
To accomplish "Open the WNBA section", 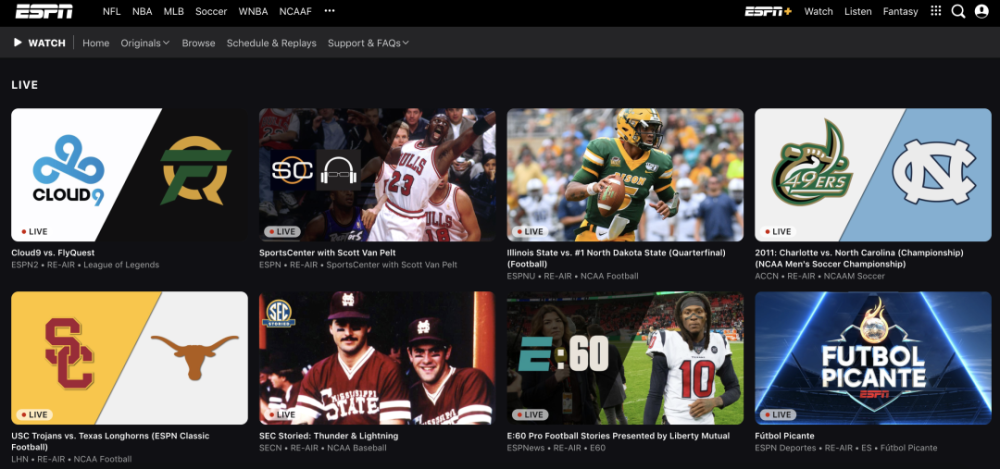I will [253, 11].
